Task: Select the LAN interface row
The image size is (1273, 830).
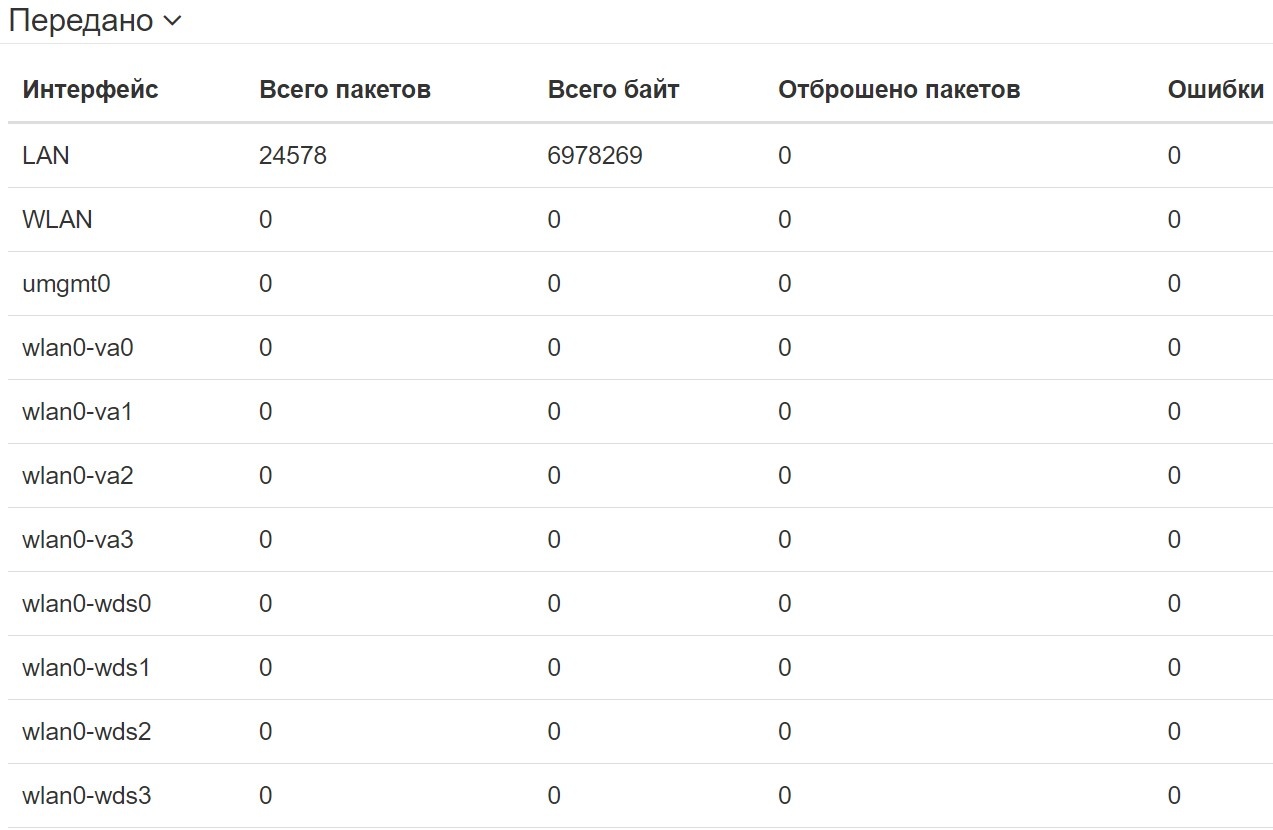Action: coord(46,155)
